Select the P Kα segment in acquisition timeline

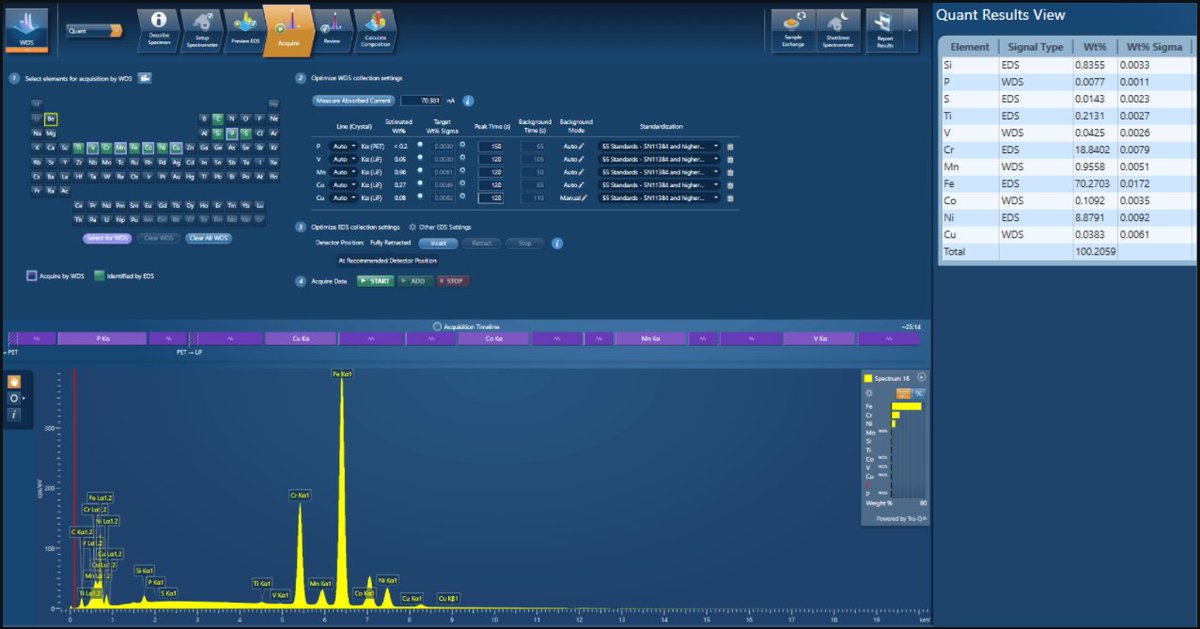[x=103, y=339]
